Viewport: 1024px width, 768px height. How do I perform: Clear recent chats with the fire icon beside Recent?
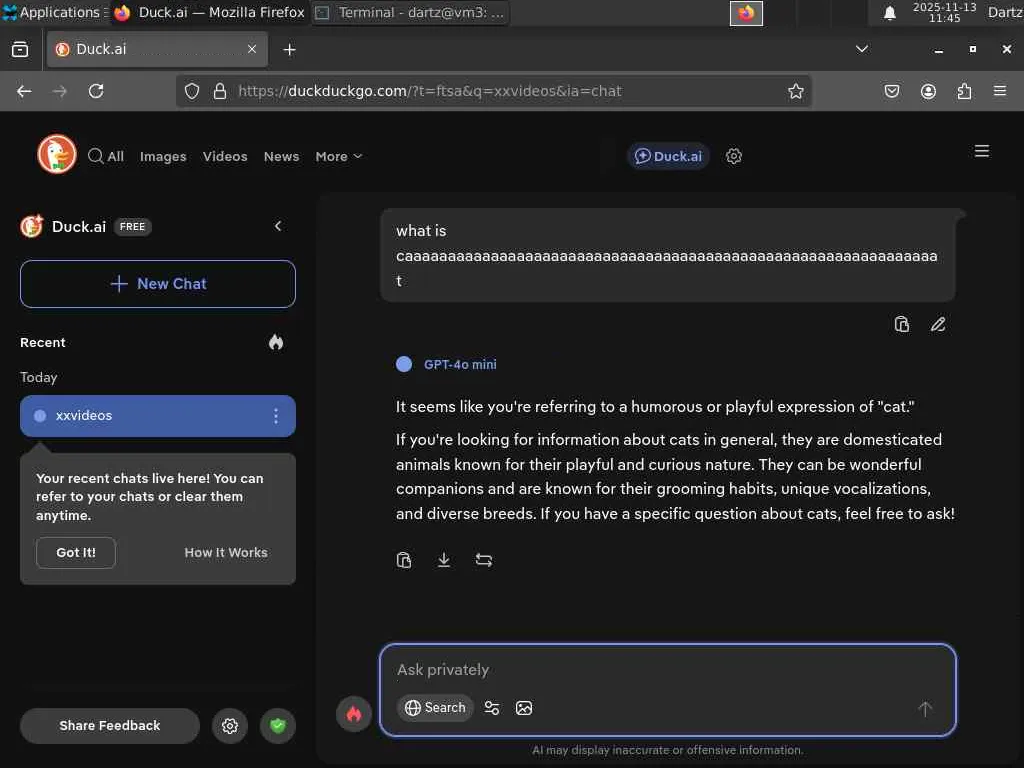(x=276, y=342)
